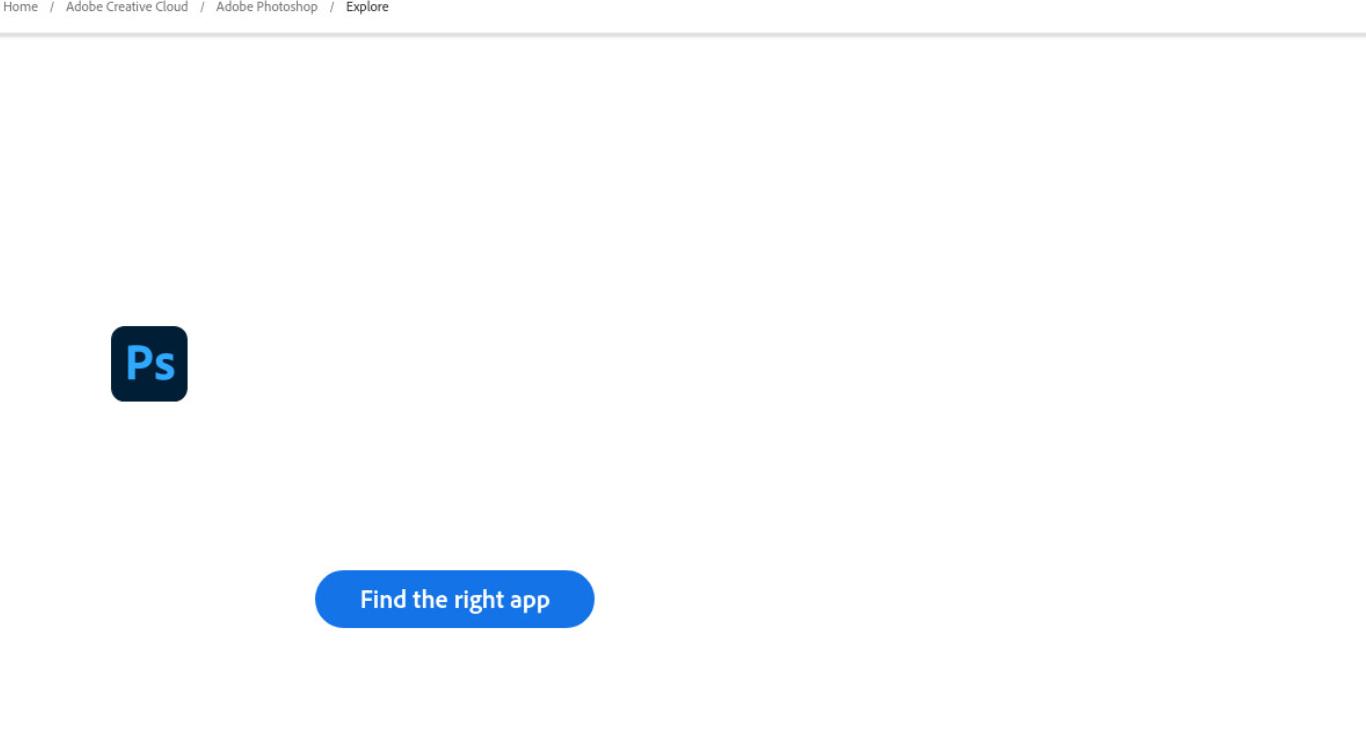Go to Home in the breadcrumb
Image resolution: width=1366 pixels, height=741 pixels.
(x=20, y=7)
